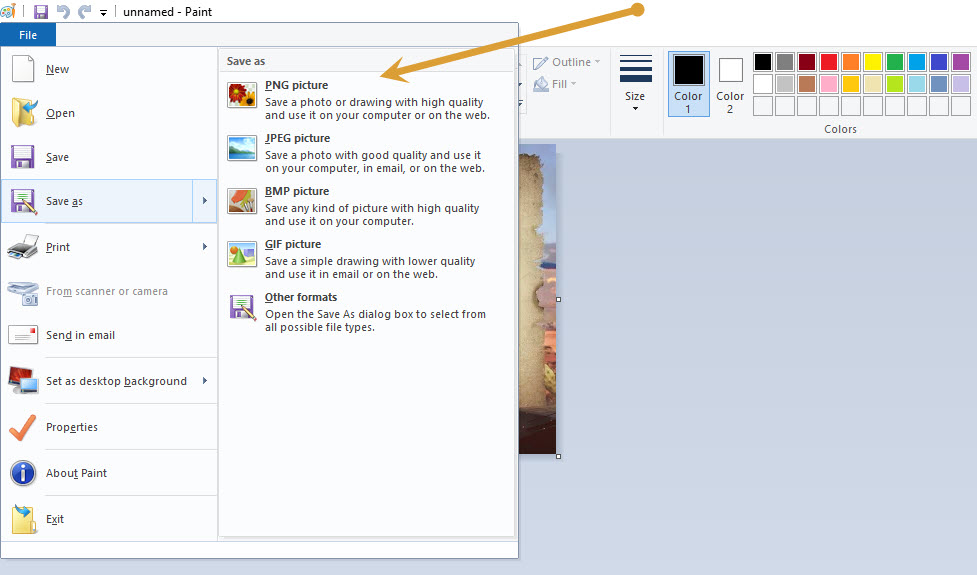This screenshot has height=575, width=977.
Task: Click the Set as desktop background monitor icon
Action: click(23, 381)
